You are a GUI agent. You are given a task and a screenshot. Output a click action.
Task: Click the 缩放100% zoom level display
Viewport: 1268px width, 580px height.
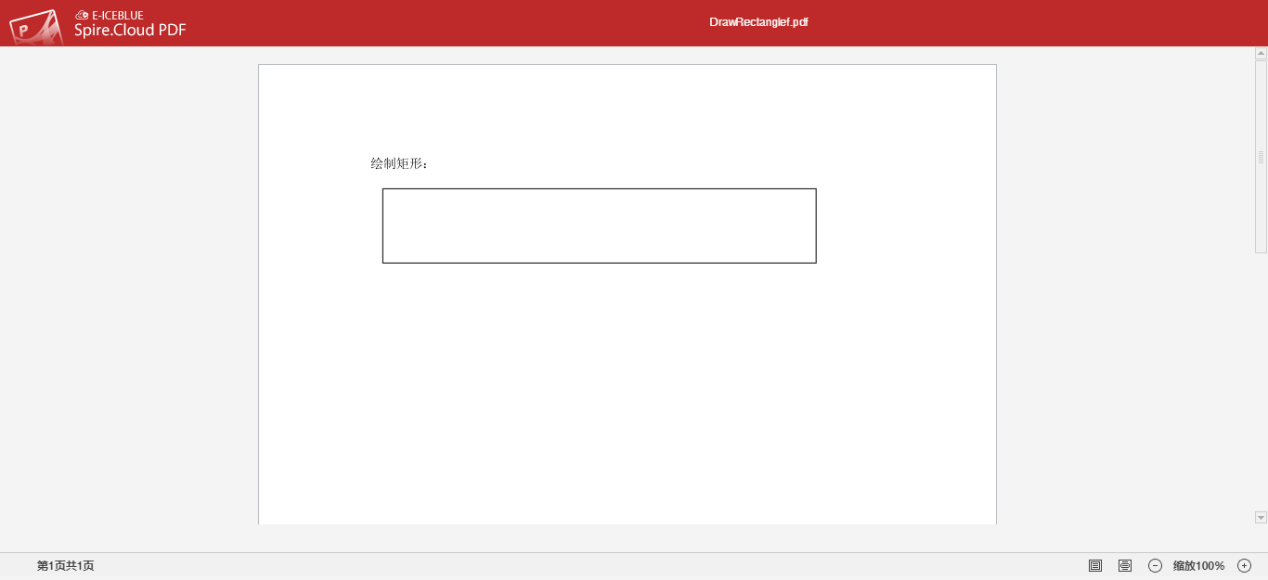click(1199, 565)
